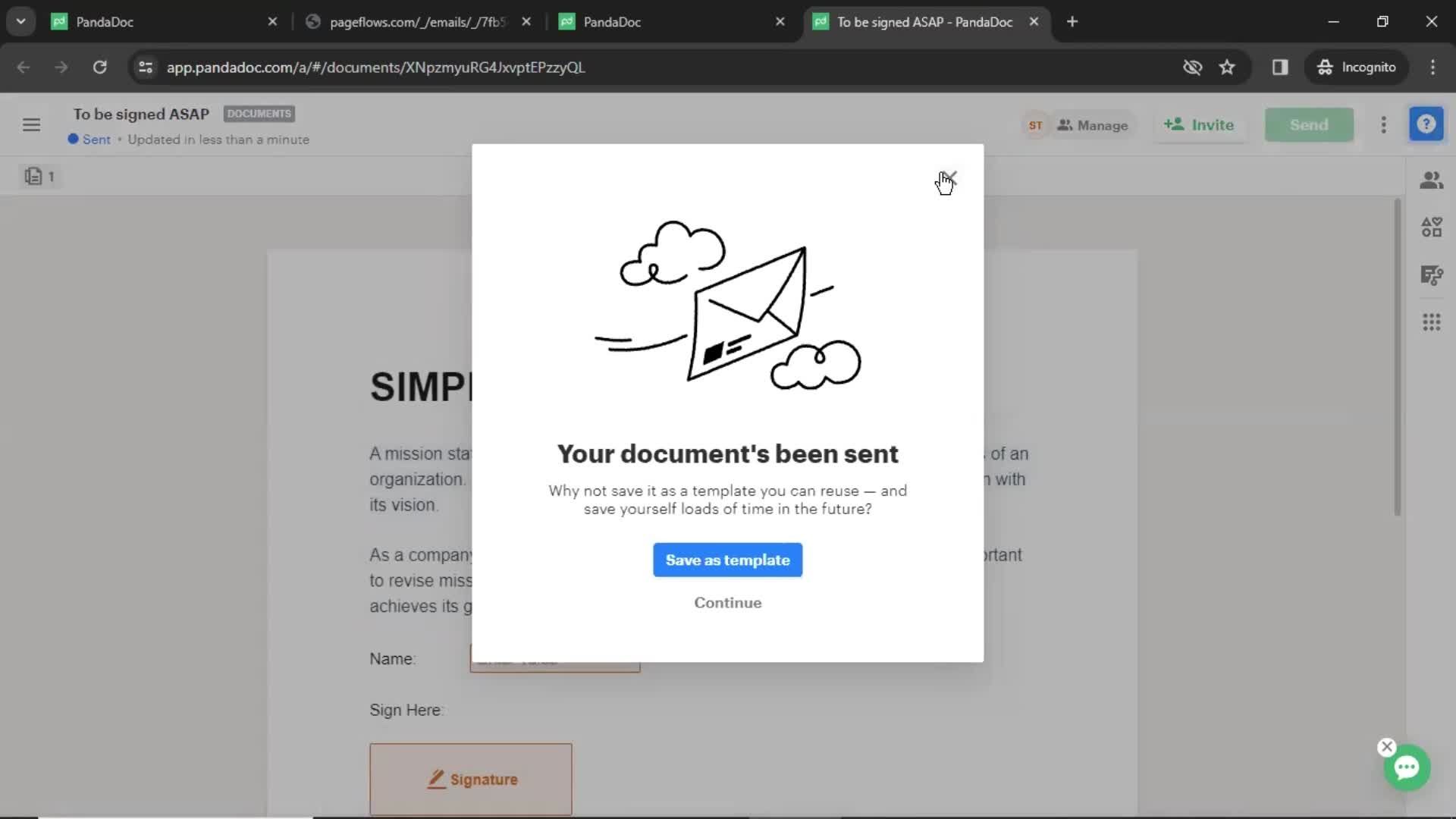Click the ST avatar initials icon

click(x=1035, y=125)
